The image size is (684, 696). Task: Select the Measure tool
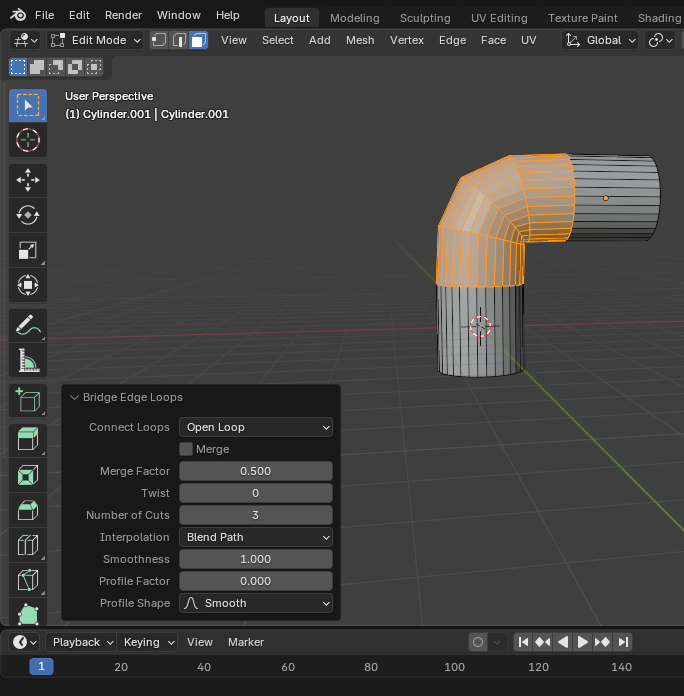click(x=28, y=360)
